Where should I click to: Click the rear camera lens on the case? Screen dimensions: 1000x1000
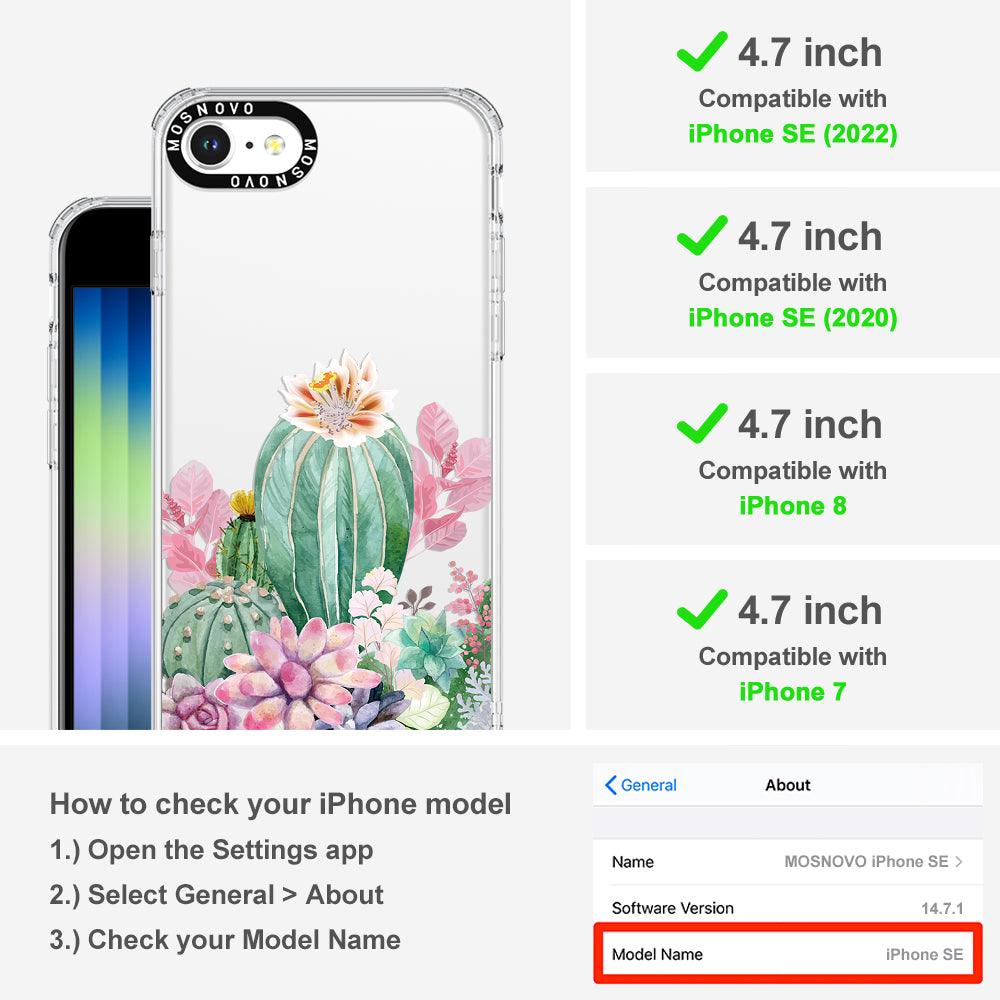[209, 145]
